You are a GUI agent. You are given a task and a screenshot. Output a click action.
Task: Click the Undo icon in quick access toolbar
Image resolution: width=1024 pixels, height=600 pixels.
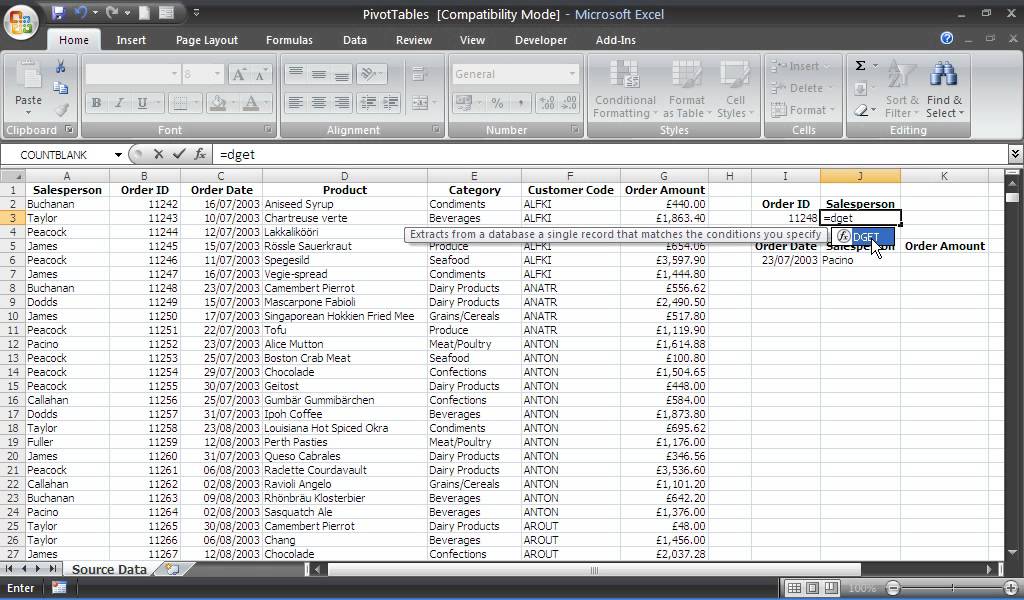pyautogui.click(x=80, y=12)
